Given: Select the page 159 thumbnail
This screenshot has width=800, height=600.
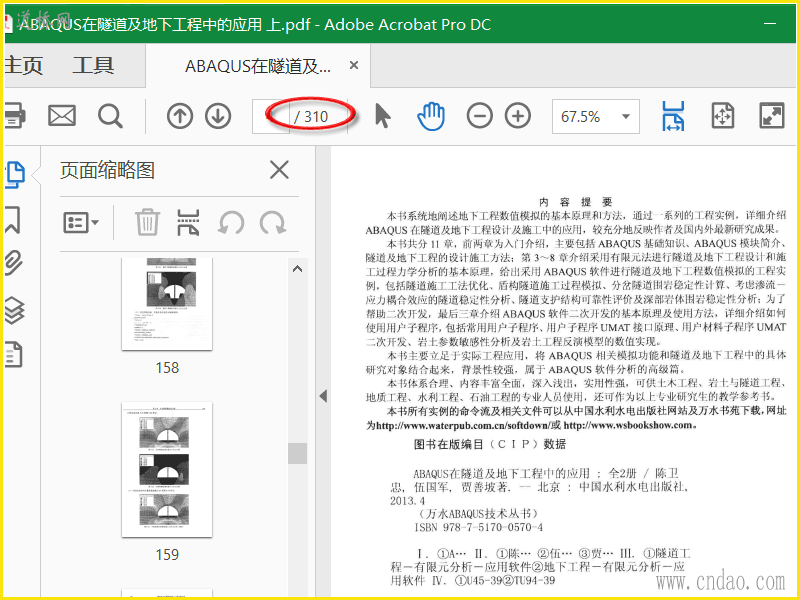Looking at the screenshot, I should 167,469.
